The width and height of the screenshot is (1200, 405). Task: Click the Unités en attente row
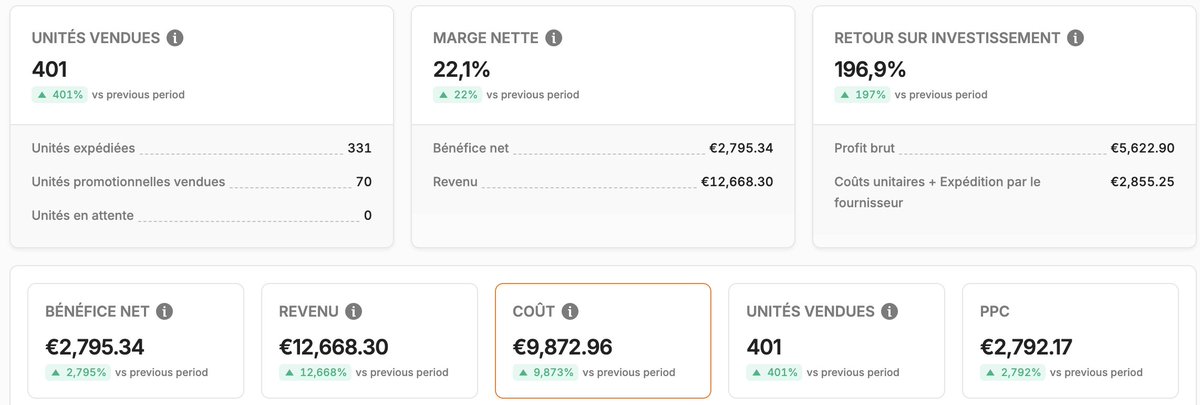[x=201, y=215]
